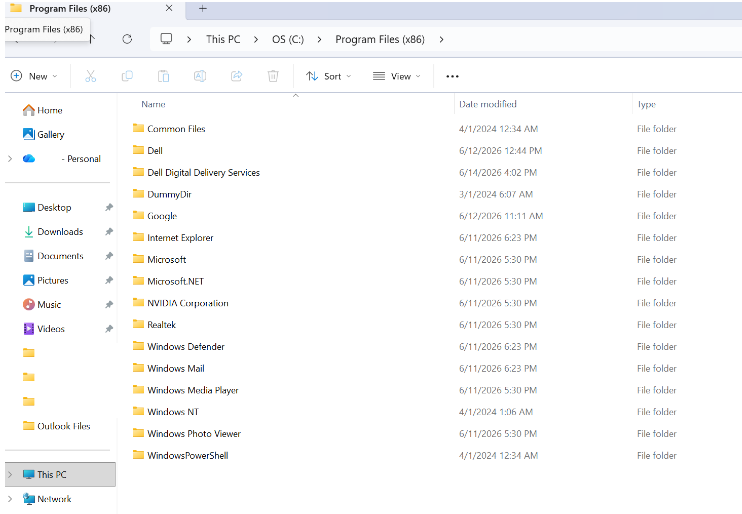Open the New dropdown menu
The width and height of the screenshot is (742, 514).
pos(34,76)
